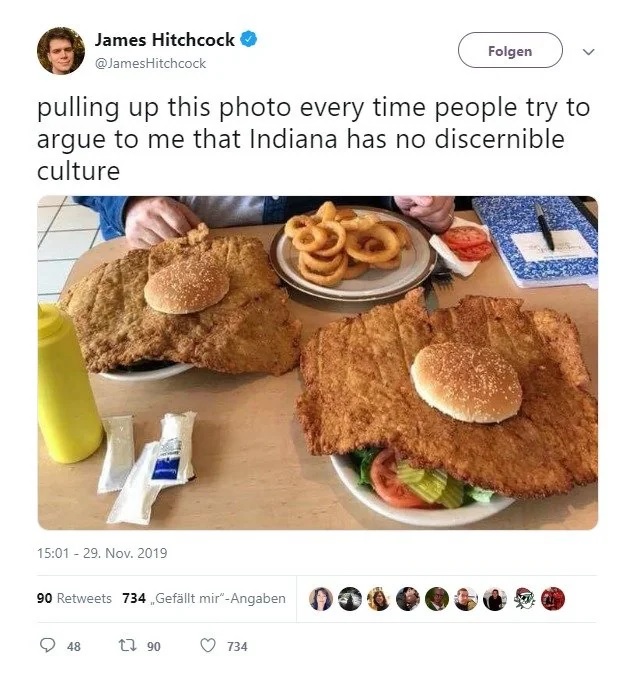The height and width of the screenshot is (677, 634).
Task: Click the Folgen follow button
Action: tap(510, 50)
